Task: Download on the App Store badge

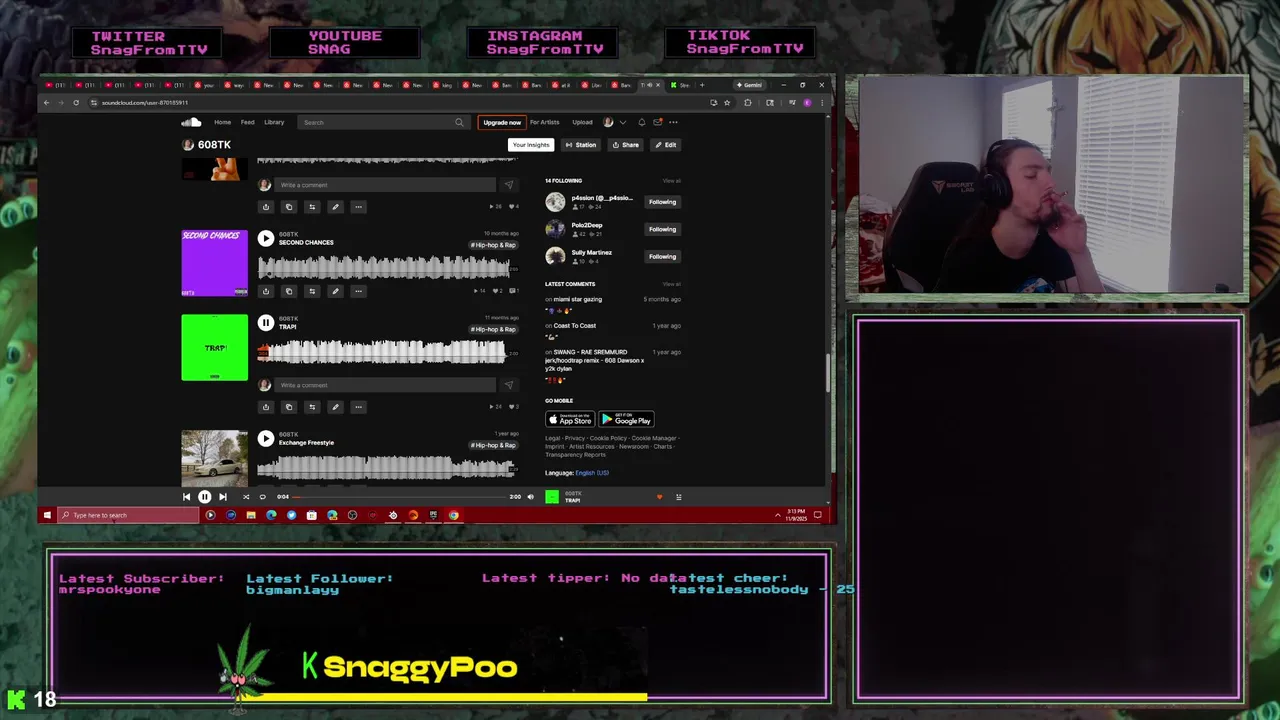Action: click(569, 420)
